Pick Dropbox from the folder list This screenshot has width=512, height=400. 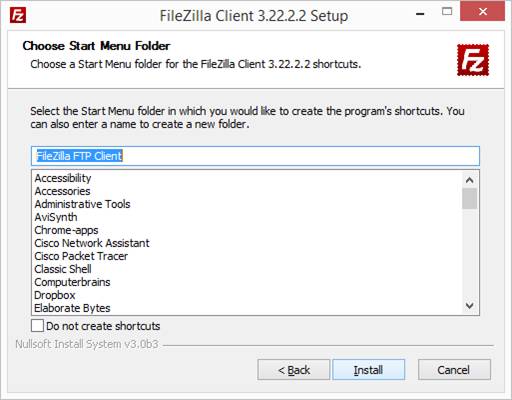[55, 295]
